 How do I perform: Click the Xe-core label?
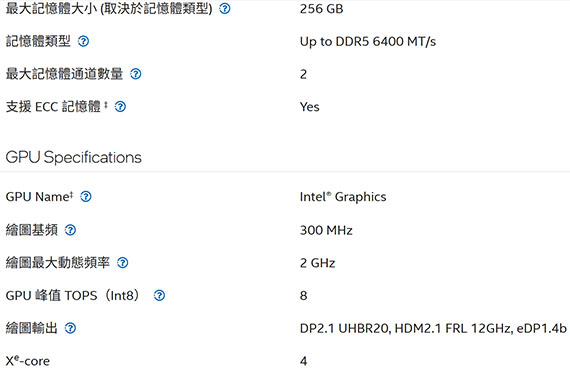28,361
